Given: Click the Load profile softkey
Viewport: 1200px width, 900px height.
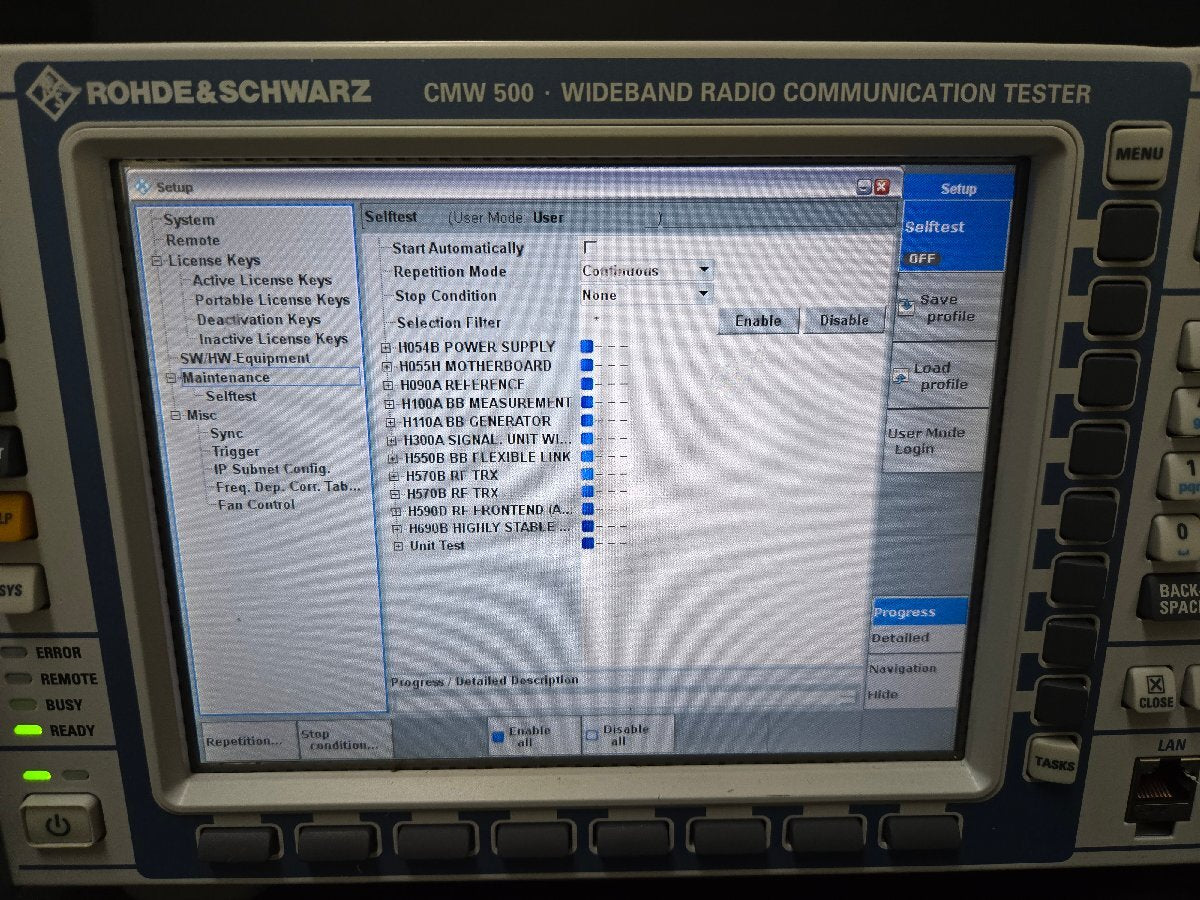Looking at the screenshot, I should (941, 376).
